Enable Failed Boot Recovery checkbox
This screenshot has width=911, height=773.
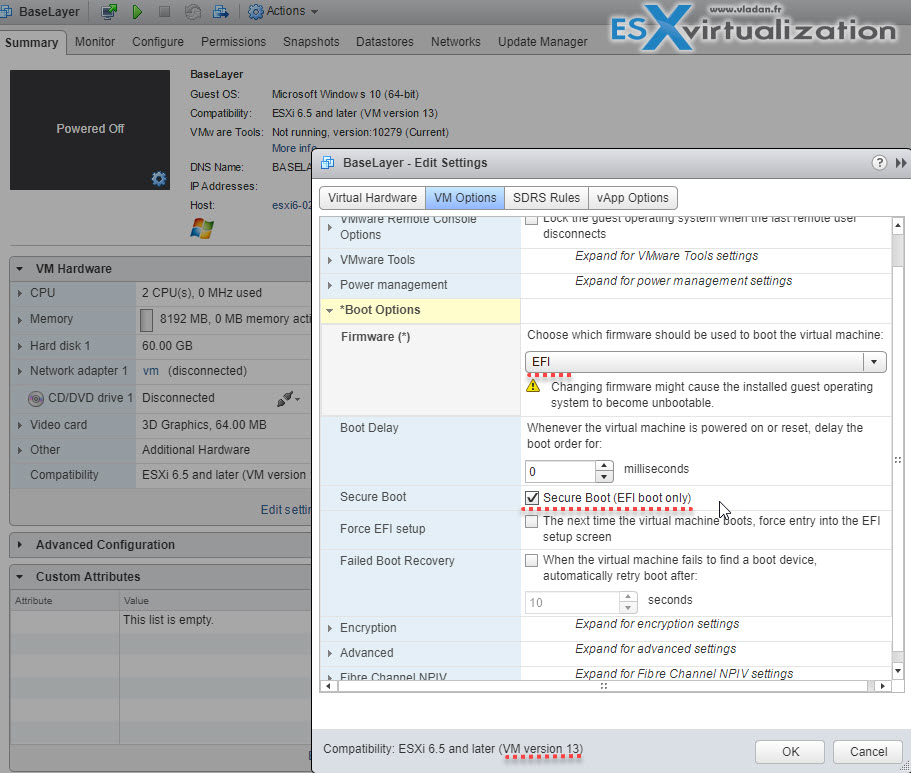coord(531,560)
